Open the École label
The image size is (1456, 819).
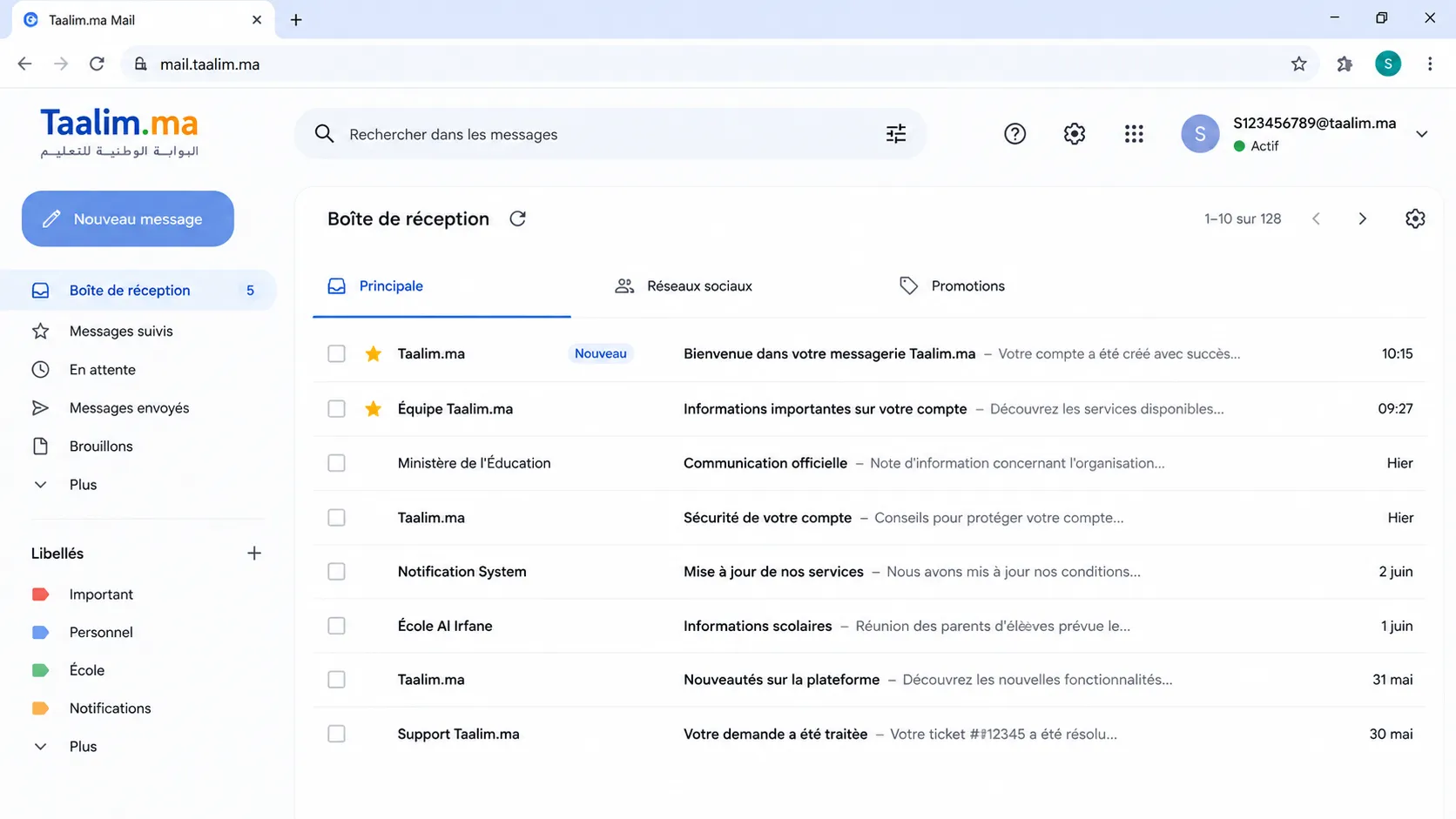(87, 670)
